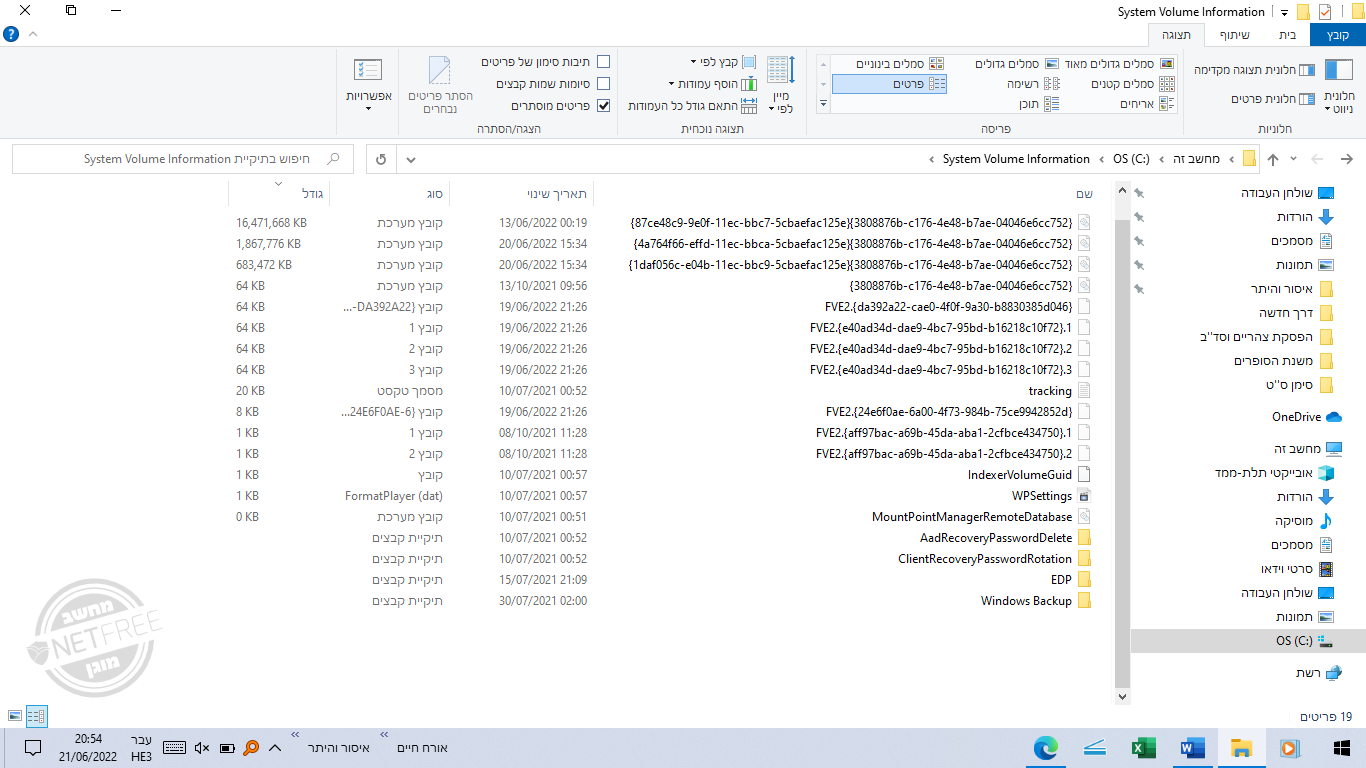Screen dimensions: 1366x768
Task: Open the Share (שיתוף) ribbon tab
Action: coord(1234,35)
